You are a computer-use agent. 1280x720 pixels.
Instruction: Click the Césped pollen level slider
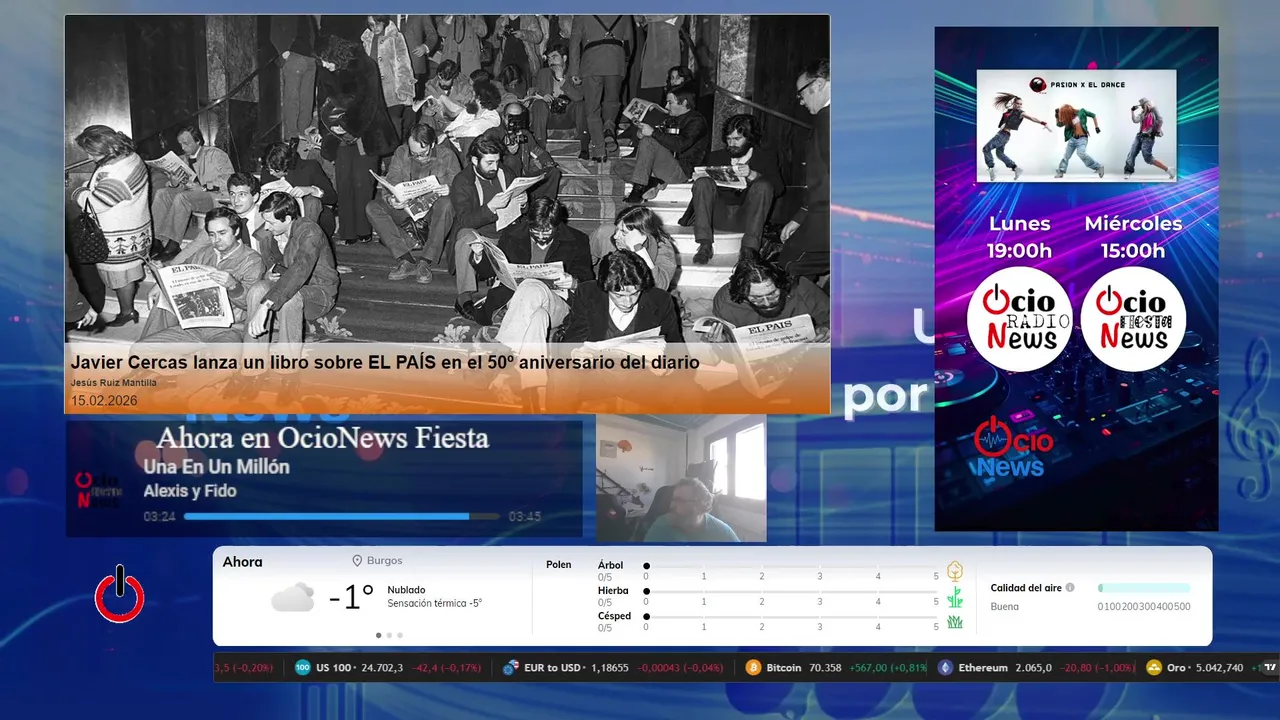[792, 617]
